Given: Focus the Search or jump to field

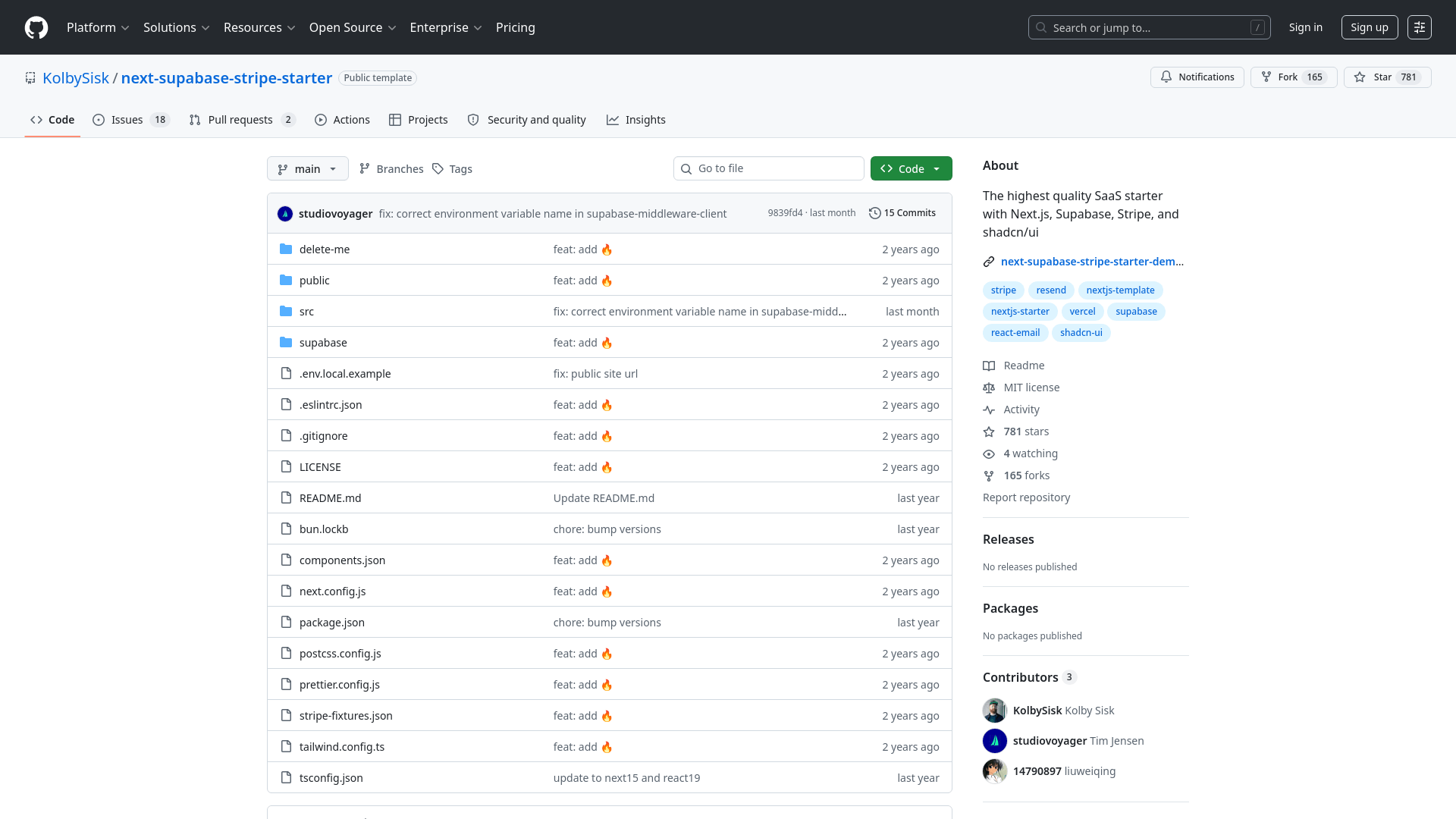Looking at the screenshot, I should tap(1150, 27).
